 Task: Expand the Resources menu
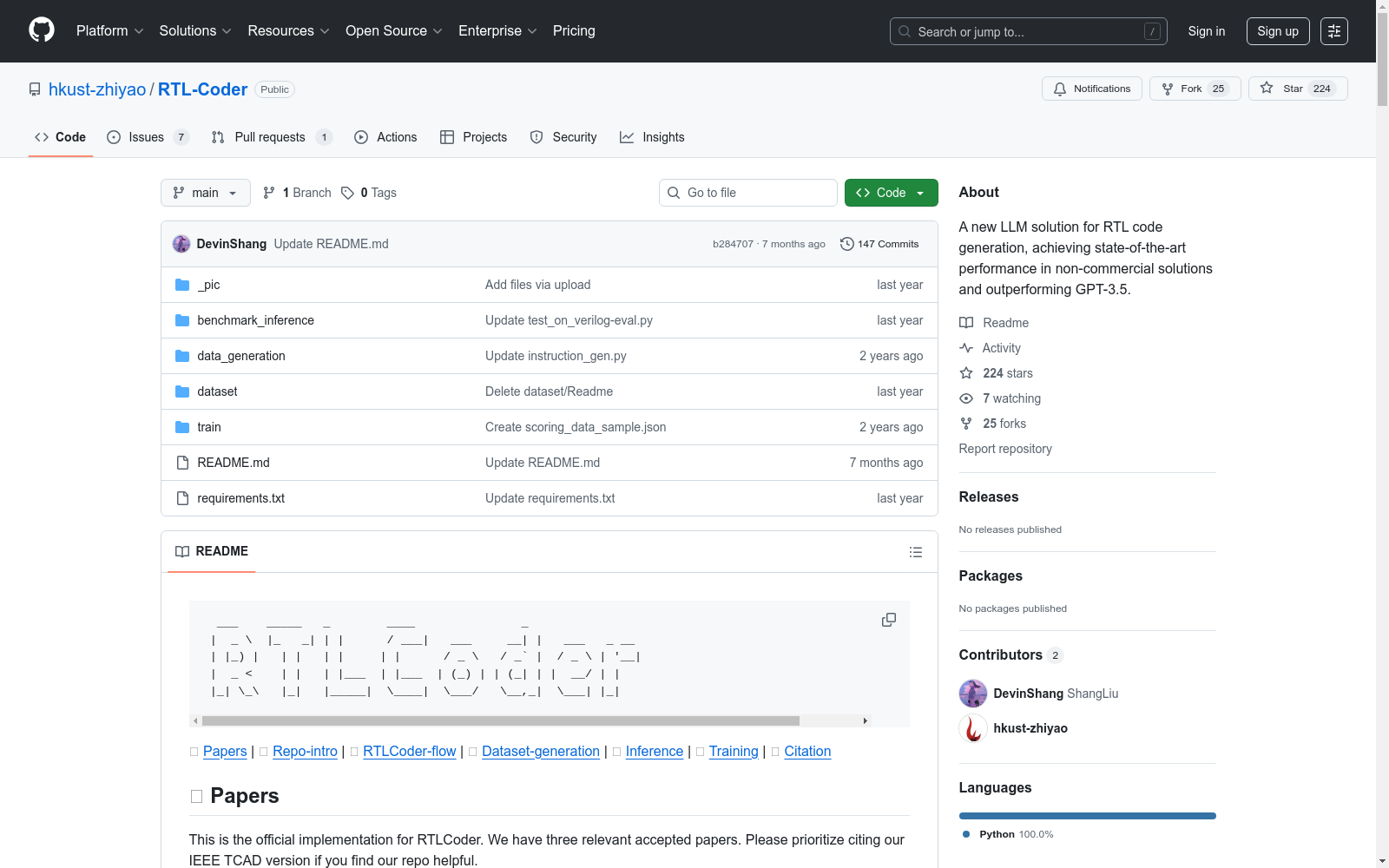coord(289,31)
